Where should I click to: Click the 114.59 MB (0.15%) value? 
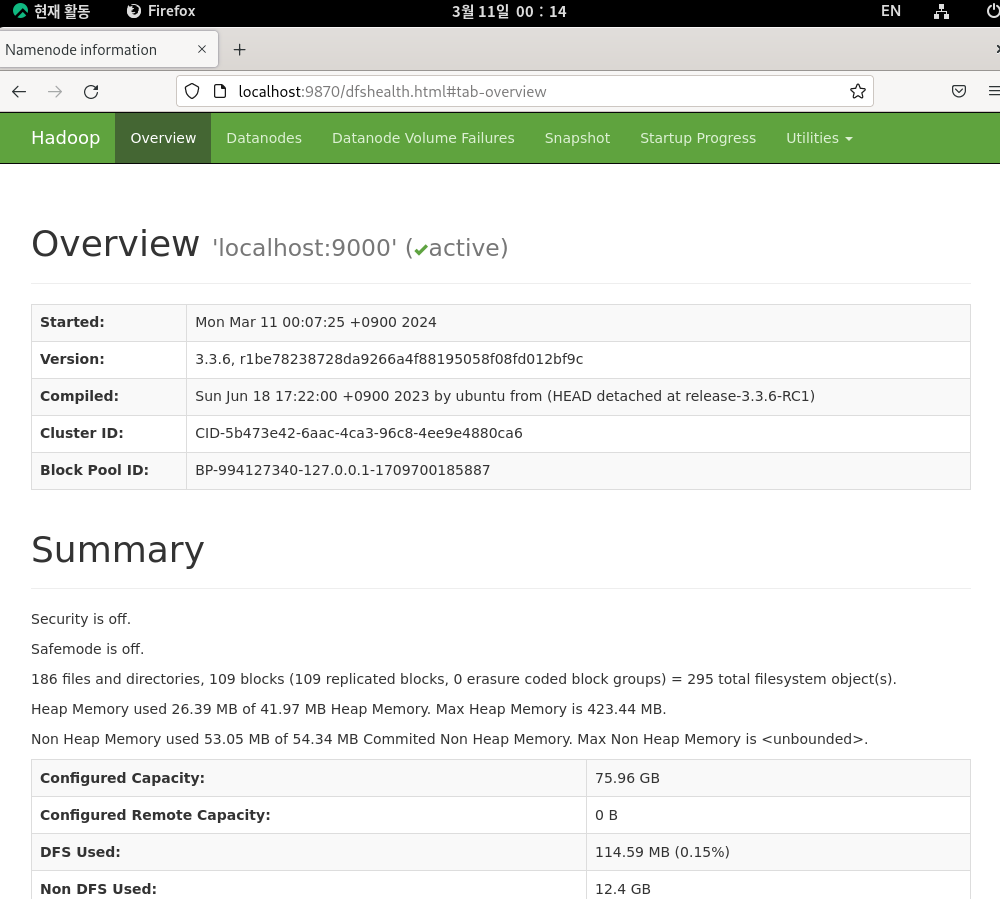pos(662,852)
